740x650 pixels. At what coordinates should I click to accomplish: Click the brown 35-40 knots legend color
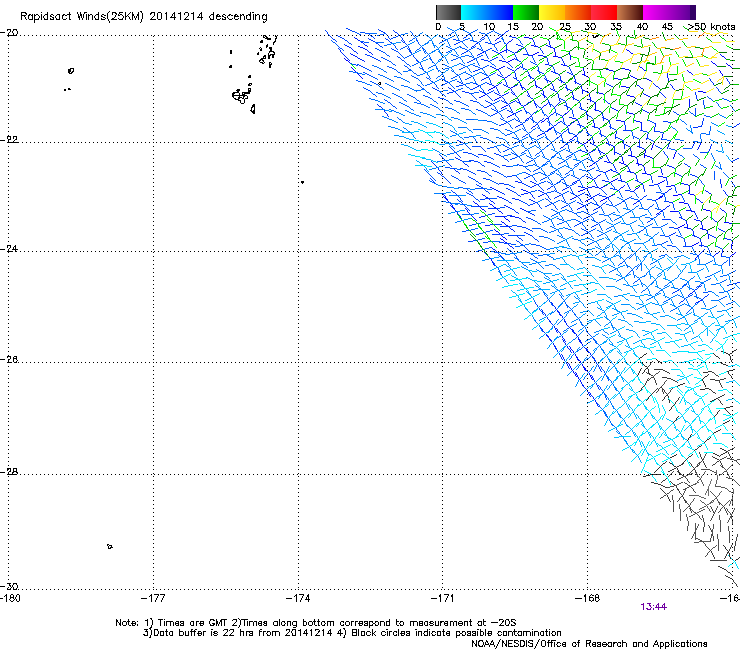click(x=630, y=12)
